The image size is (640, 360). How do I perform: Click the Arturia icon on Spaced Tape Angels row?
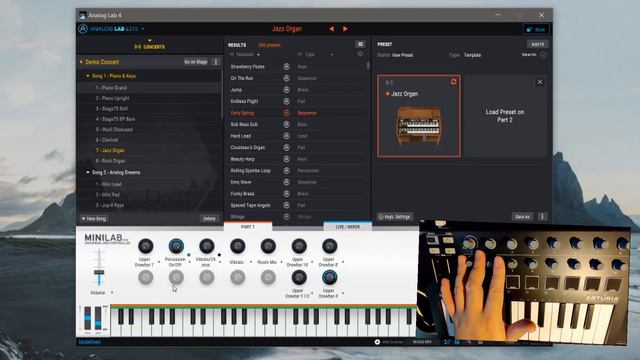point(287,205)
